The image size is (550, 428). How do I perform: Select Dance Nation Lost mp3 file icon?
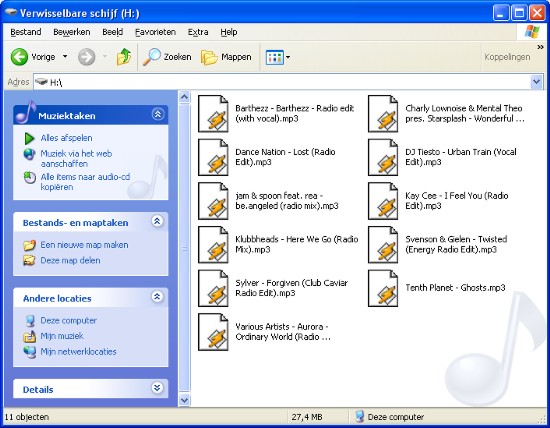[x=213, y=157]
